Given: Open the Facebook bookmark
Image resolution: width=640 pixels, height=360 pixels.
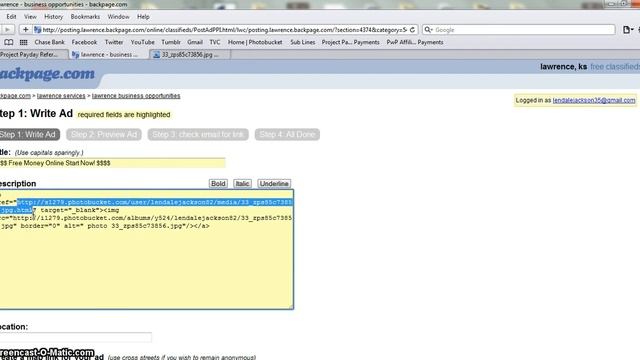Looking at the screenshot, I should 84,42.
